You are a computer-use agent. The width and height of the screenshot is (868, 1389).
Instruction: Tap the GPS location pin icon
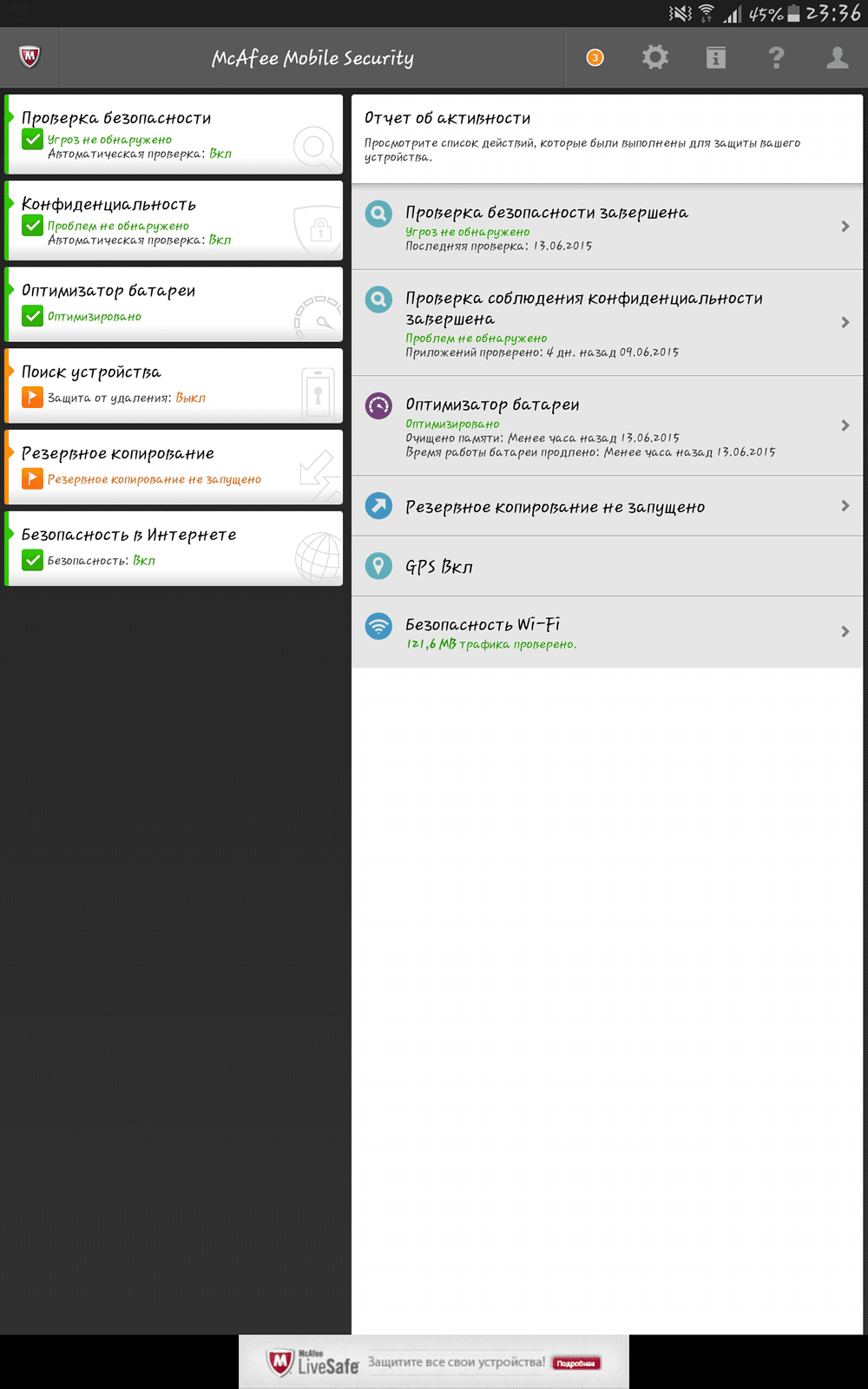click(378, 566)
